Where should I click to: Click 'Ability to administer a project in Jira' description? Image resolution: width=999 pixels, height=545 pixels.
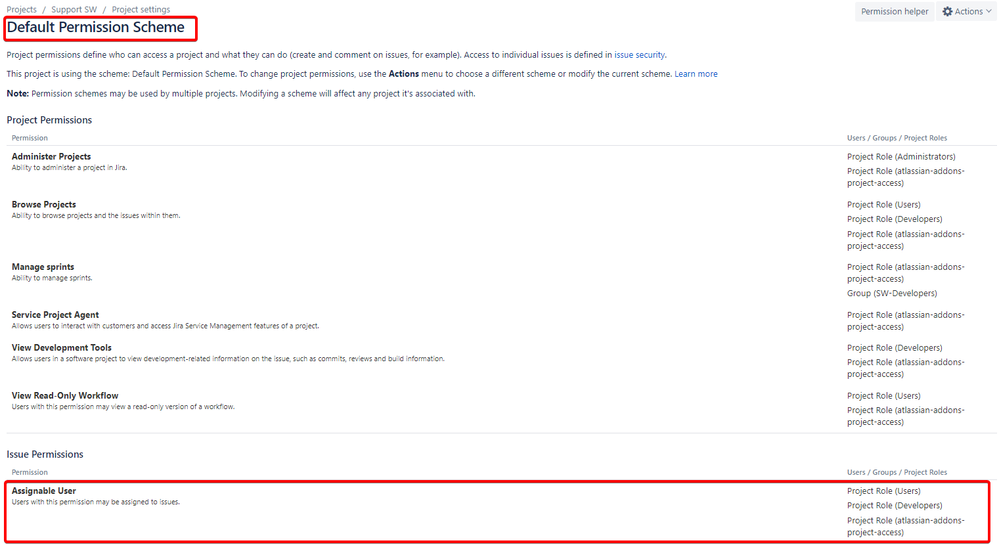(x=69, y=168)
